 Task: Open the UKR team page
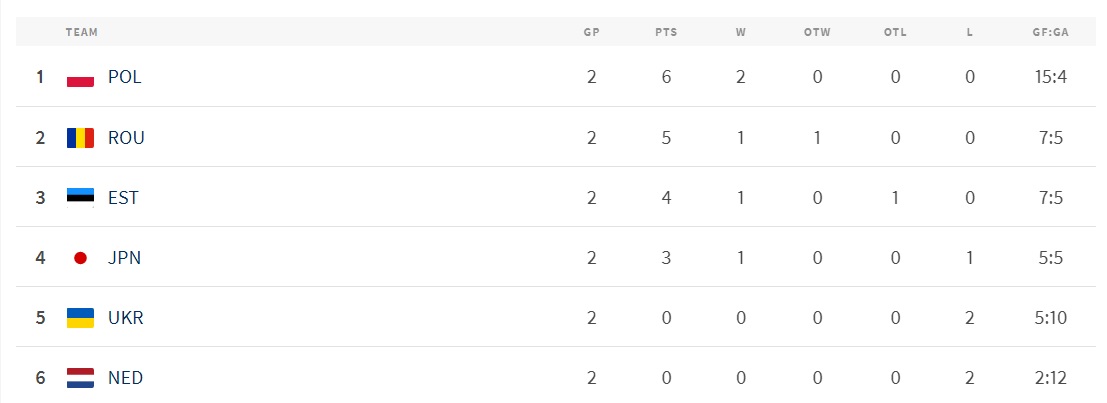[126, 318]
